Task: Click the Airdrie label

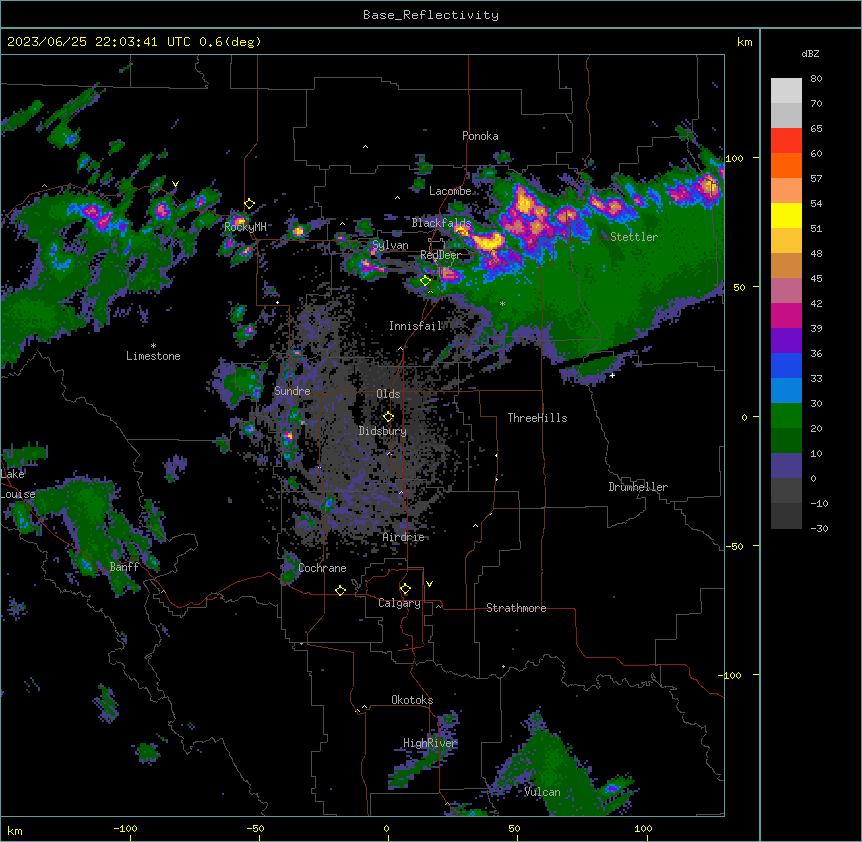Action: click(x=403, y=537)
